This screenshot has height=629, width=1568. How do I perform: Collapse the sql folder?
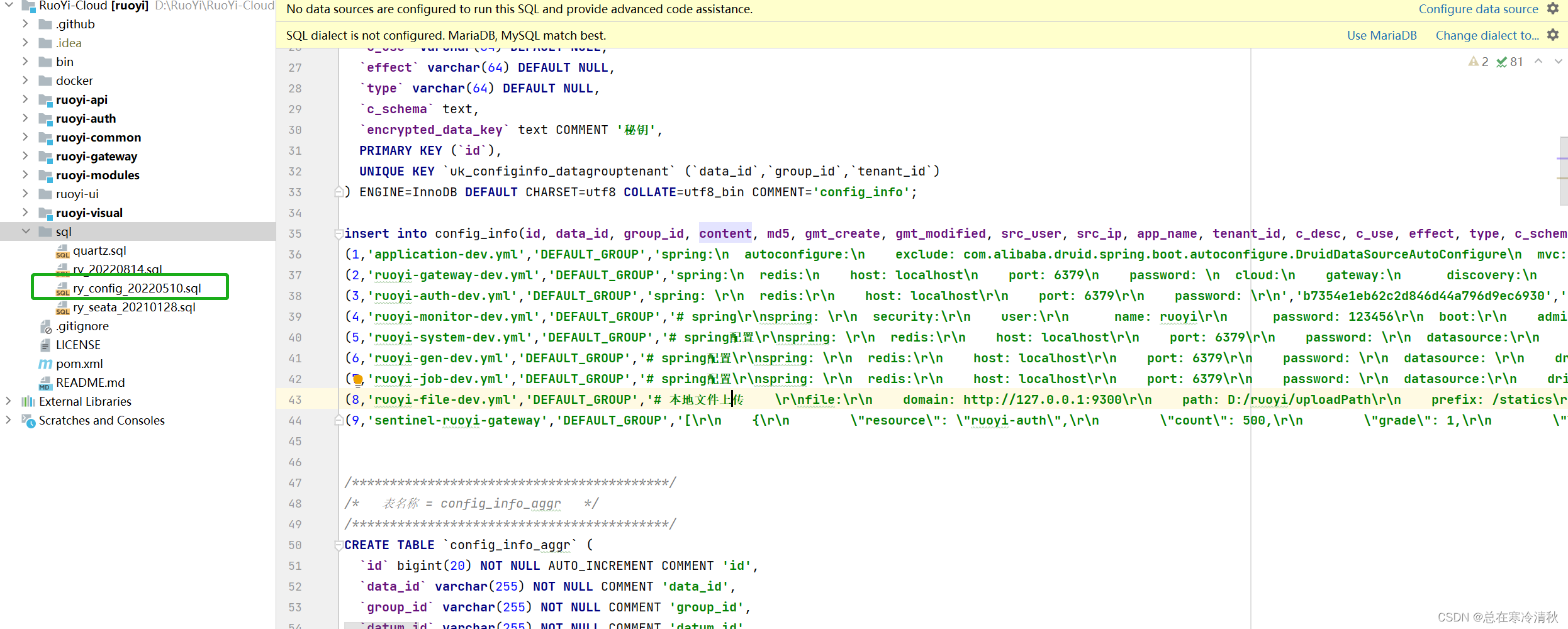25,231
